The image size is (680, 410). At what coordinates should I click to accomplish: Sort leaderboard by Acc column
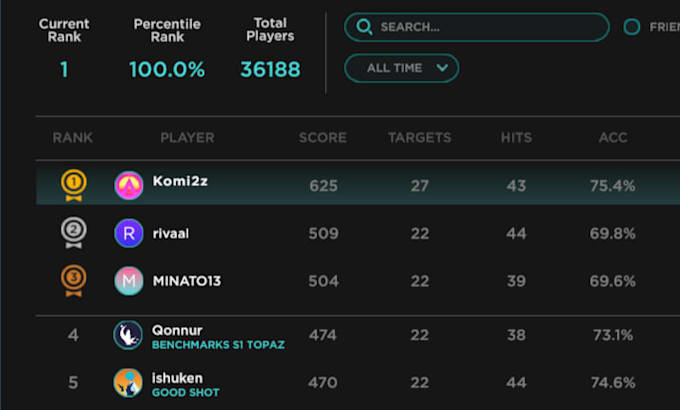(613, 137)
